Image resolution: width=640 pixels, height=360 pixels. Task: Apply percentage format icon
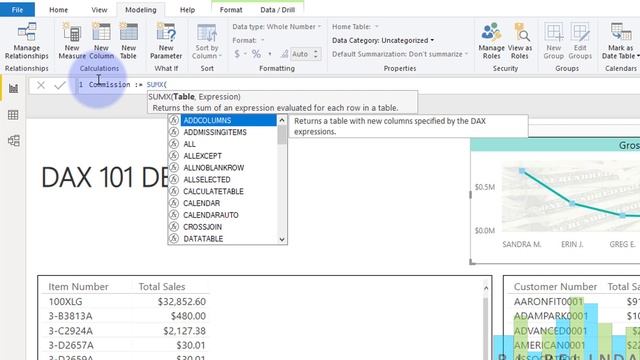click(256, 54)
